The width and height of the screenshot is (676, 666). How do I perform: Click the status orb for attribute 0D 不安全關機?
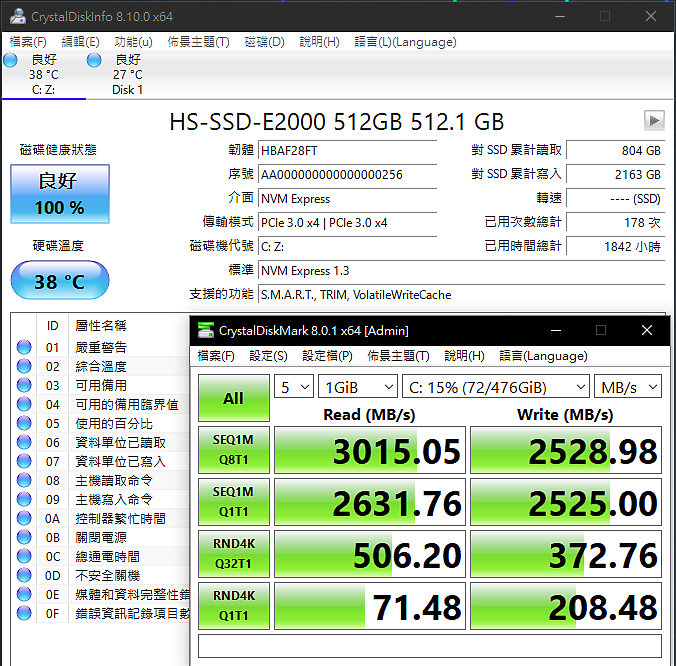tap(24, 575)
